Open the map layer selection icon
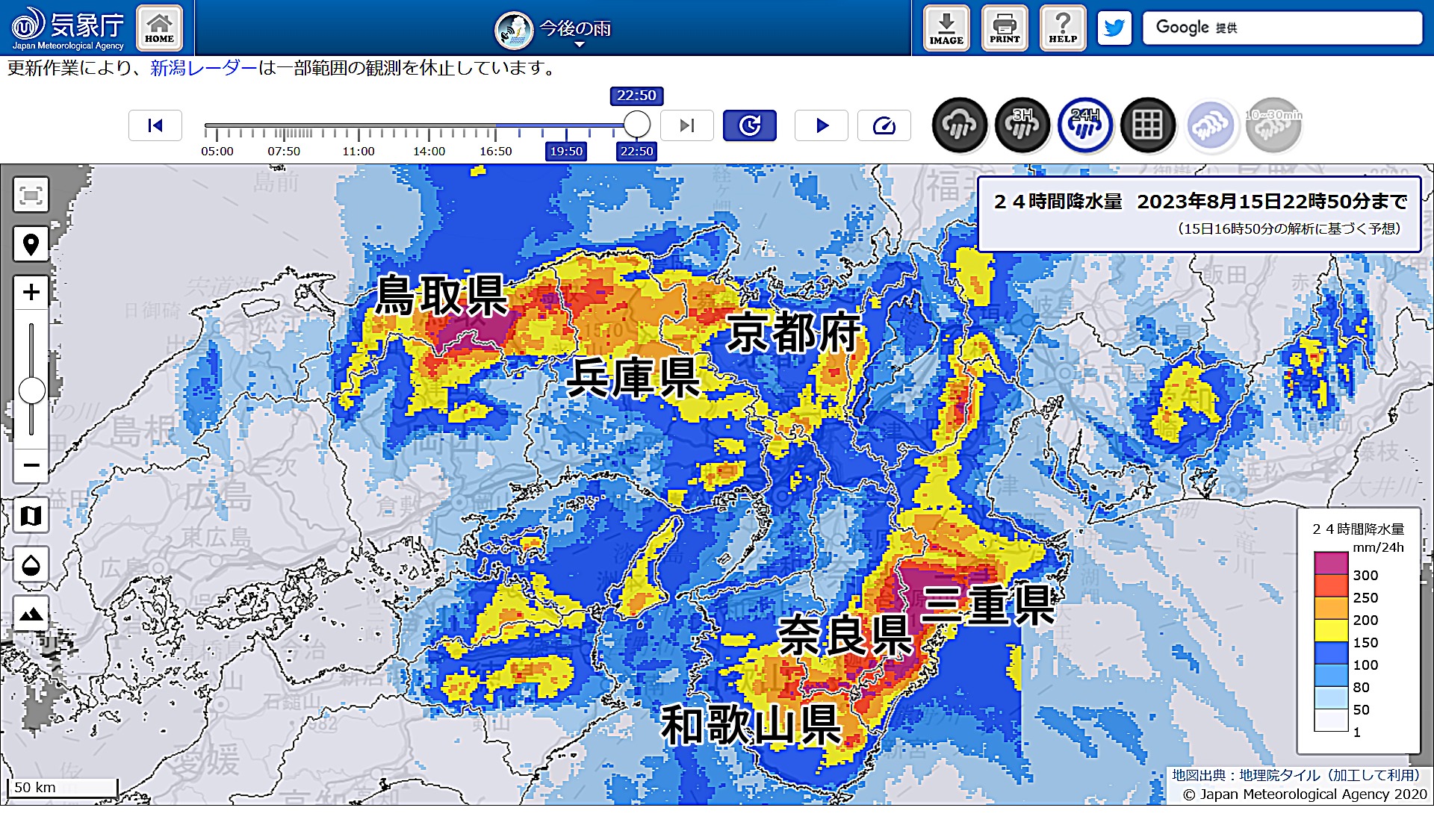1434x840 pixels. pyautogui.click(x=31, y=515)
